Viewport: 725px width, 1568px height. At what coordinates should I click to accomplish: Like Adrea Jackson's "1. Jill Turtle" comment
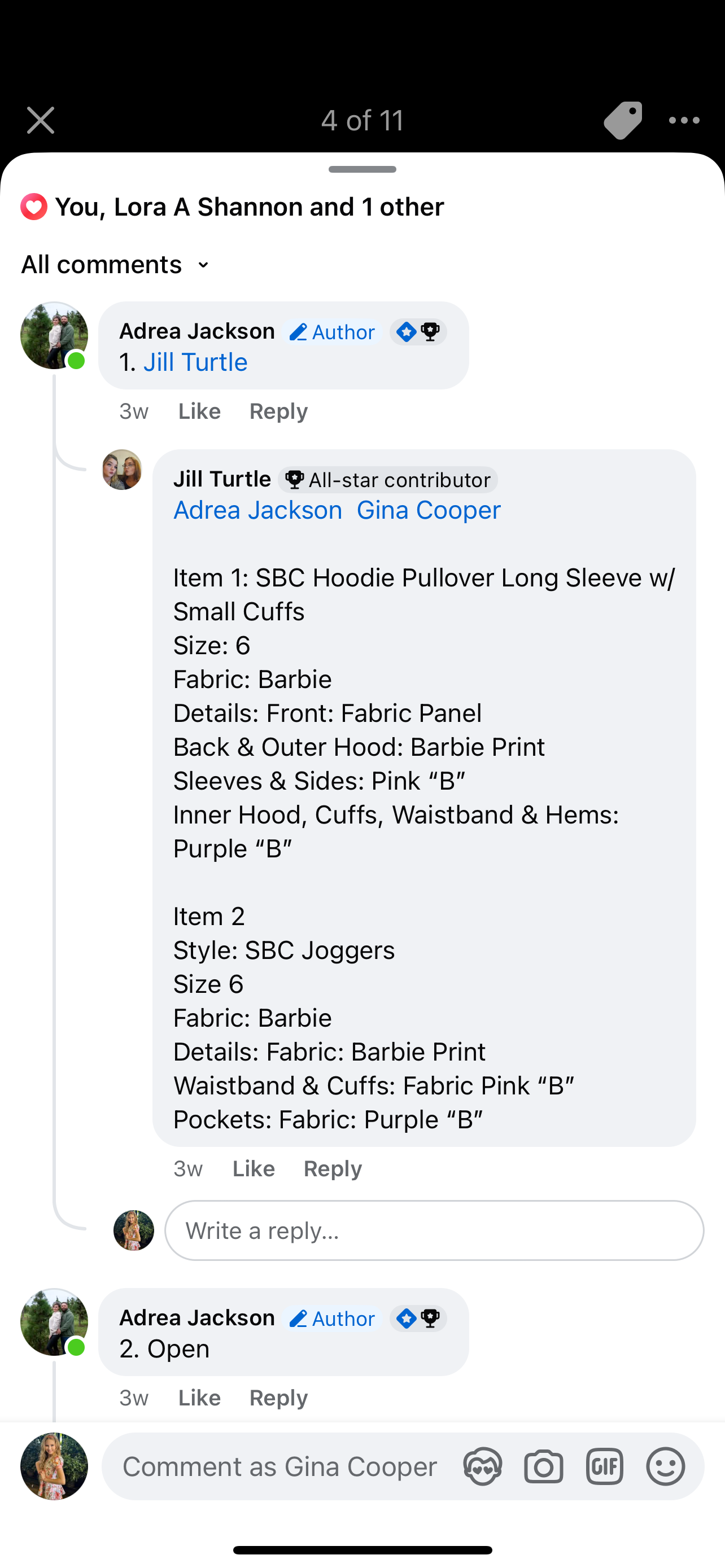[199, 411]
